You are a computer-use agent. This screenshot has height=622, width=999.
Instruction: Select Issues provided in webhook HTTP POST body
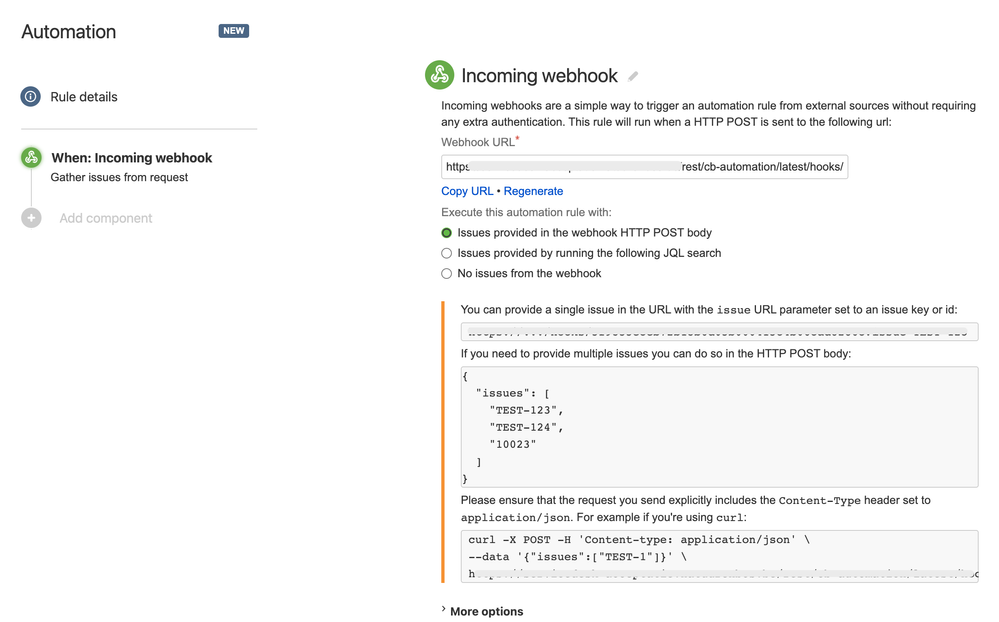[x=447, y=233]
